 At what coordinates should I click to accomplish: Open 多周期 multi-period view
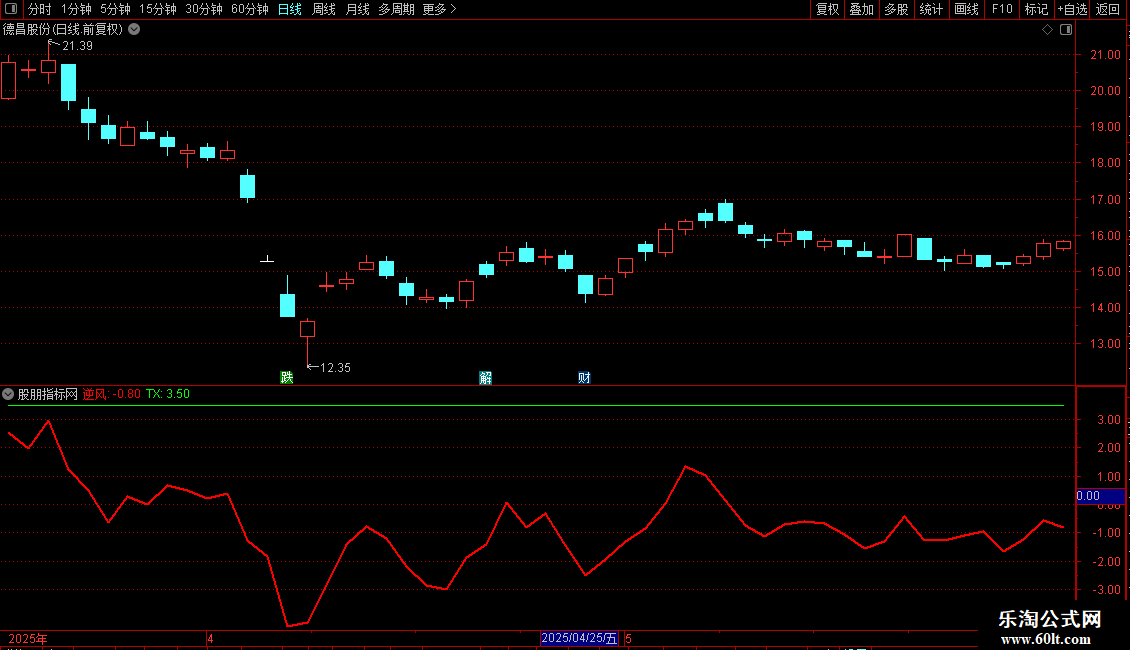tap(396, 9)
